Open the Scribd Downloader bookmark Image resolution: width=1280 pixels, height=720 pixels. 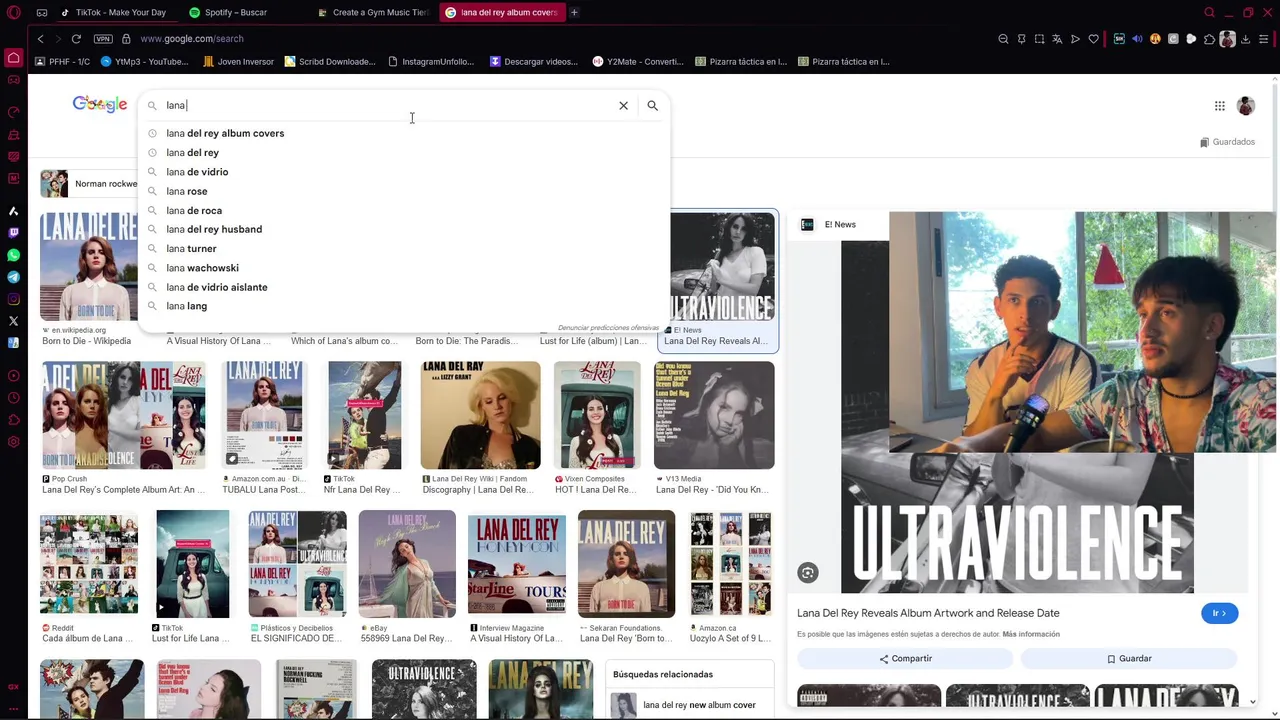pyautogui.click(x=330, y=62)
